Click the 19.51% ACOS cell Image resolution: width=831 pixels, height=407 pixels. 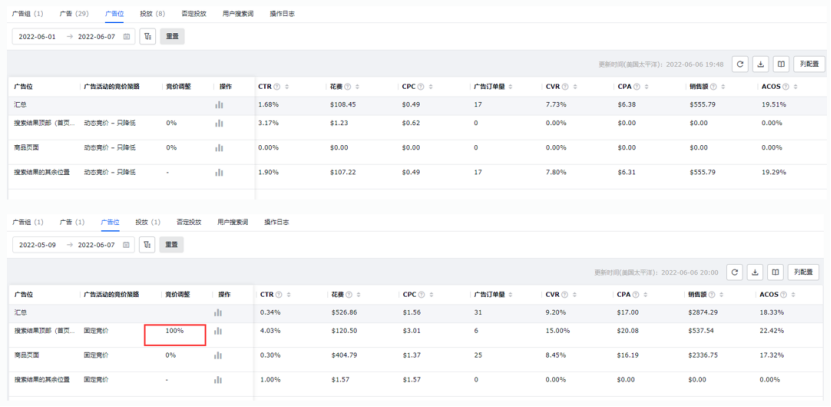[774, 105]
